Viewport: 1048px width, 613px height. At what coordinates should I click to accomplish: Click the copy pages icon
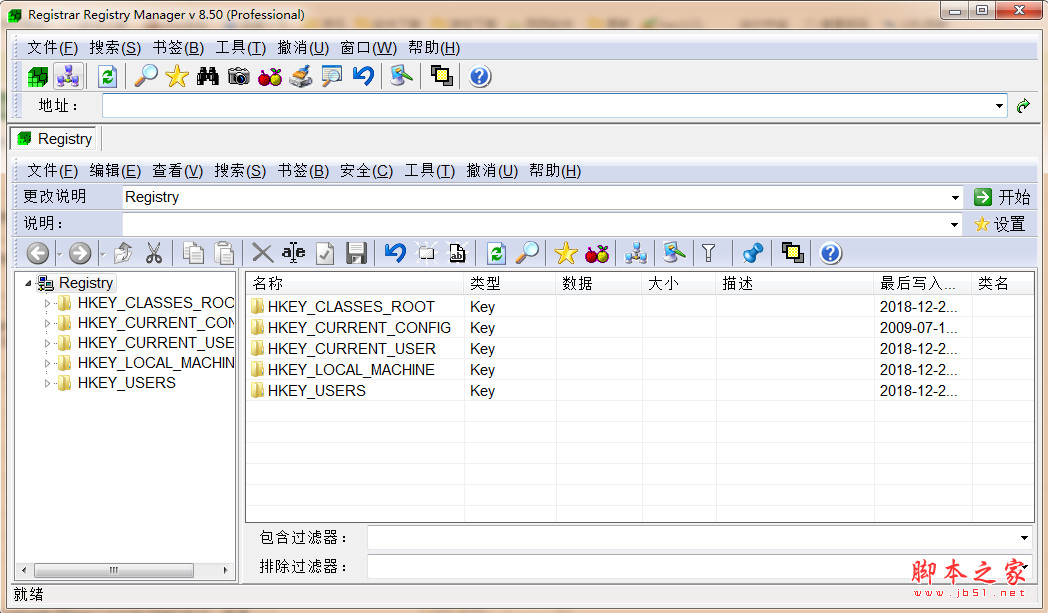tap(193, 253)
